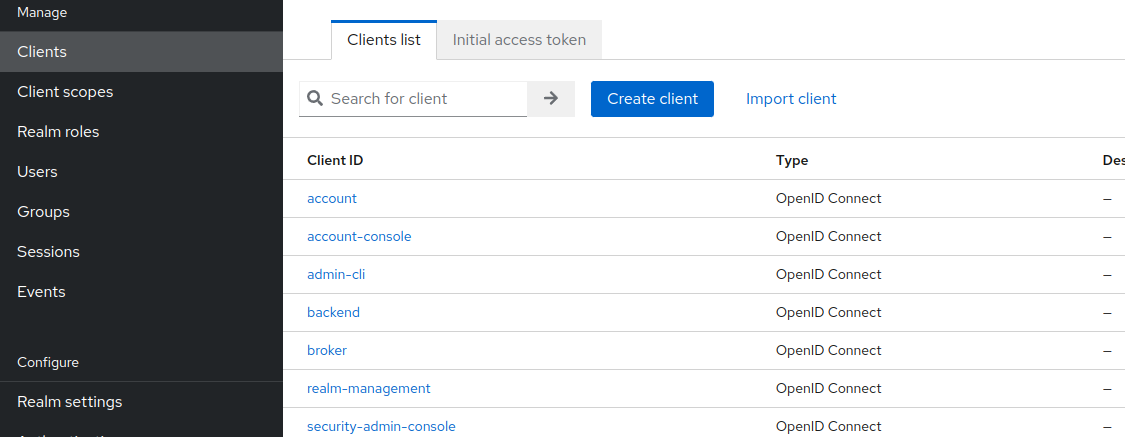Open the broker client

(x=326, y=351)
